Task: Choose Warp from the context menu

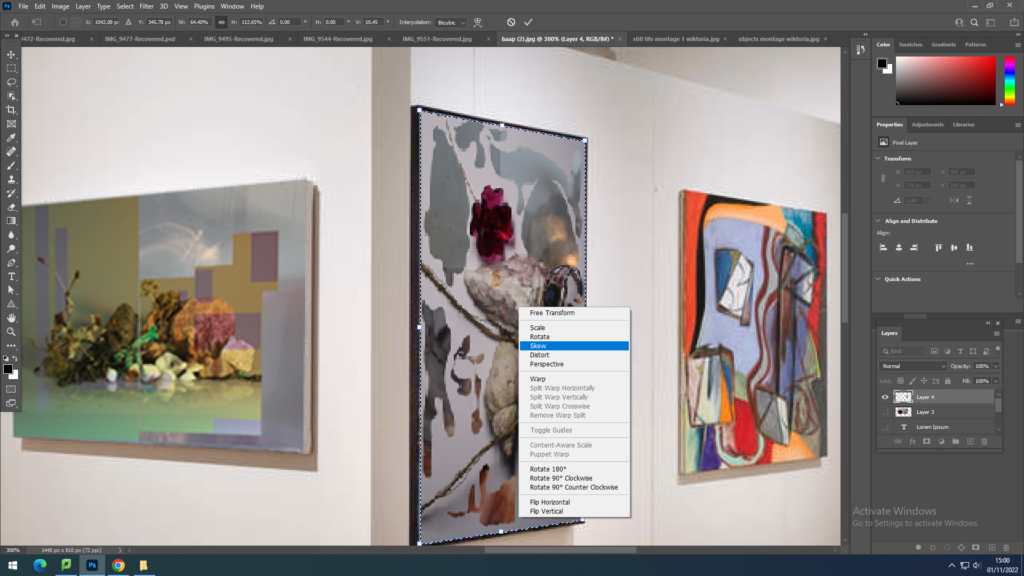Action: [574, 379]
